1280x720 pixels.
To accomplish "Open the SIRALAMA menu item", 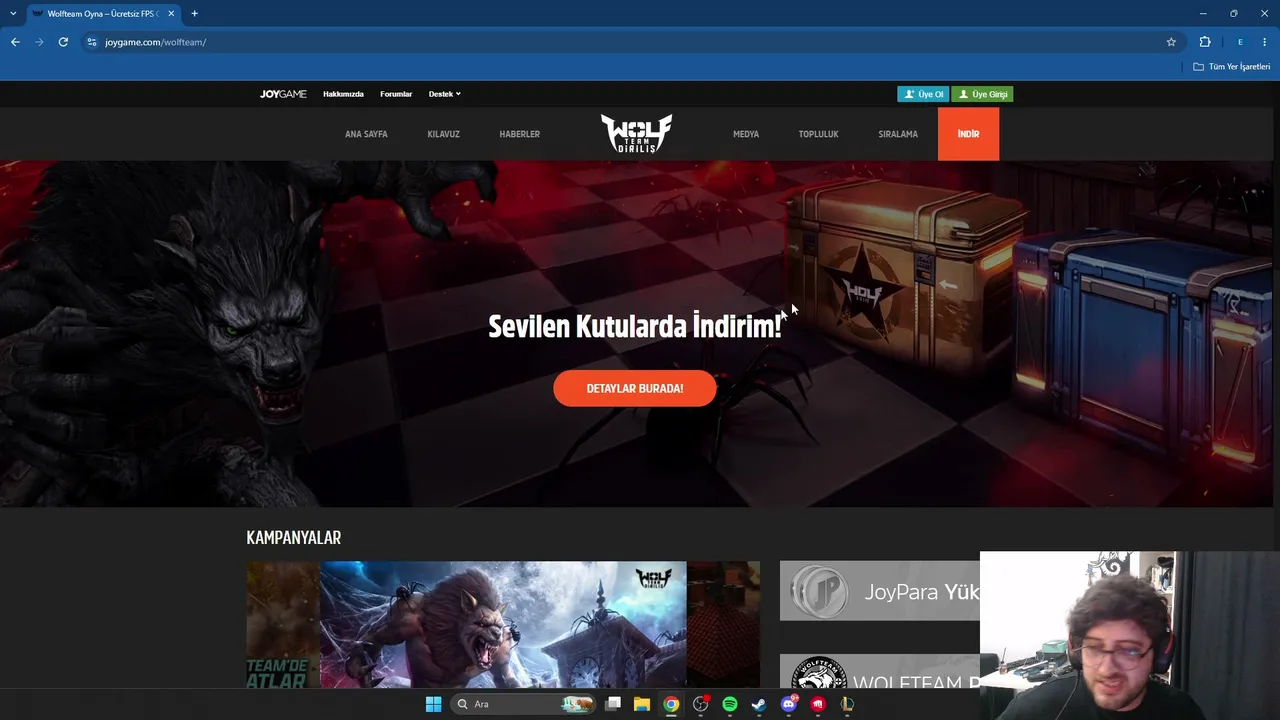I will pos(898,134).
